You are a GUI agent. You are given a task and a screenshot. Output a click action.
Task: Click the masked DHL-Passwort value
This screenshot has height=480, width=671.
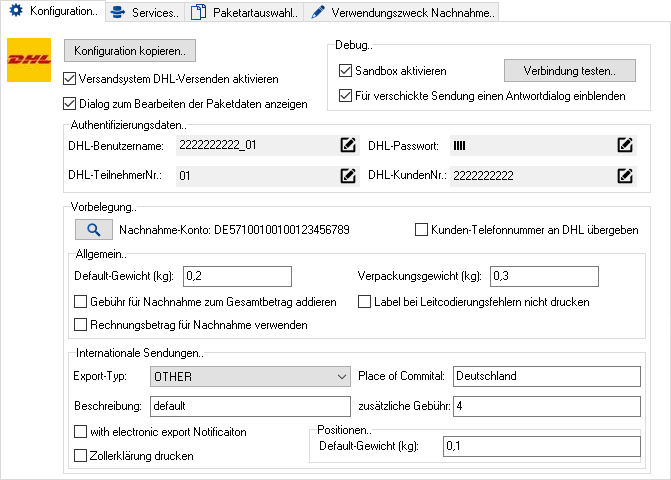click(459, 146)
